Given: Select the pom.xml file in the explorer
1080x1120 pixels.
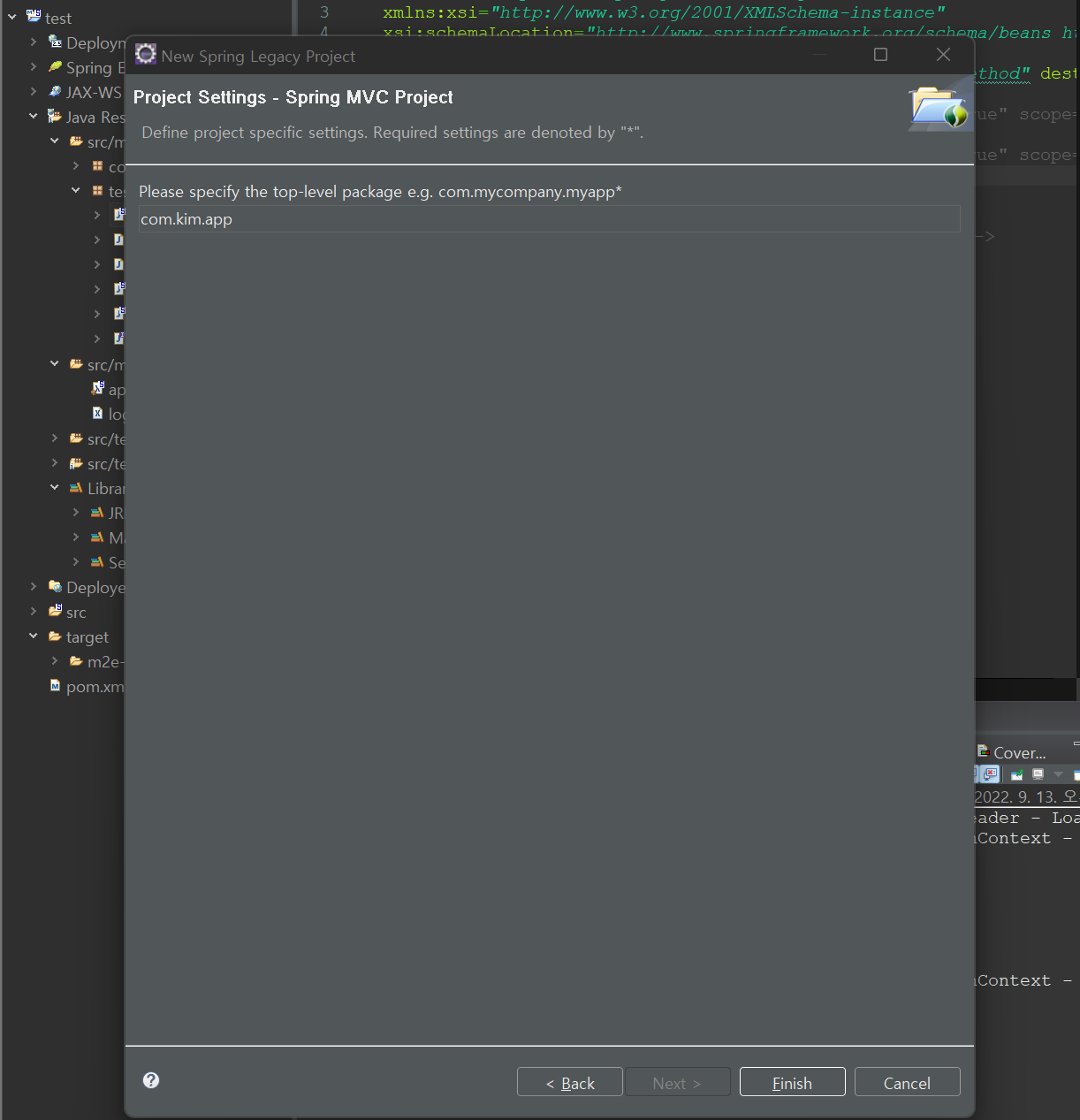Looking at the screenshot, I should coord(95,686).
